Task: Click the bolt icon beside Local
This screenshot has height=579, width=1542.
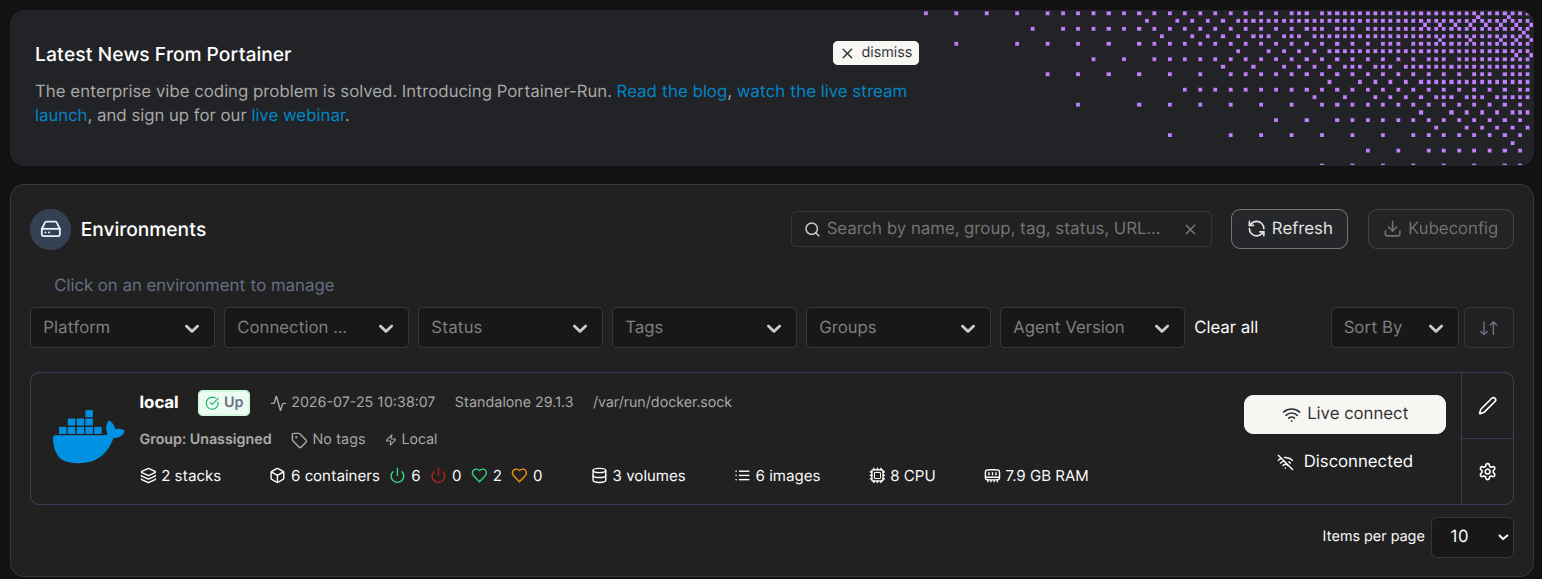Action: [x=391, y=440]
